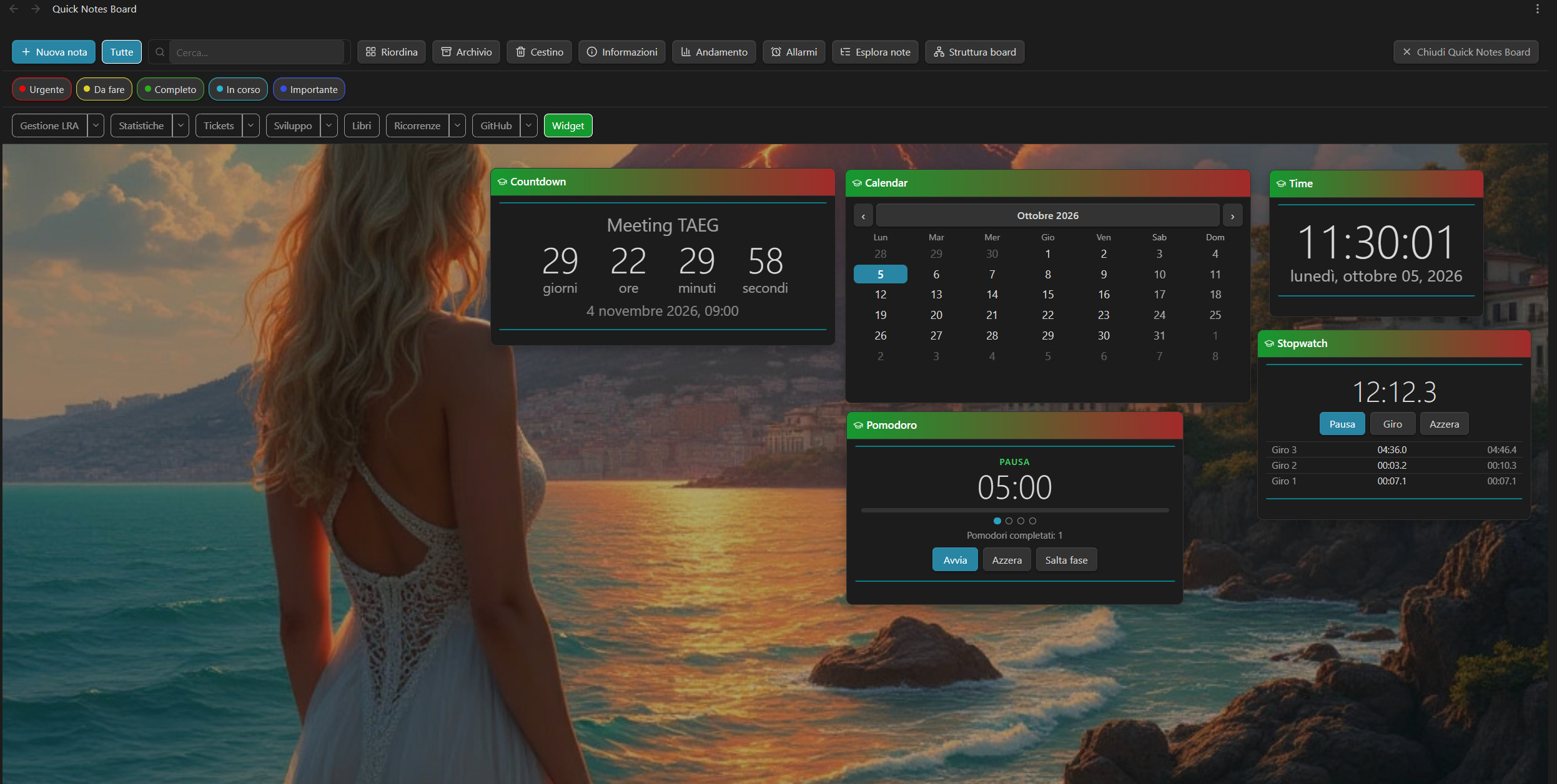
Task: Create a note with Nuova nota
Action: pyautogui.click(x=54, y=52)
